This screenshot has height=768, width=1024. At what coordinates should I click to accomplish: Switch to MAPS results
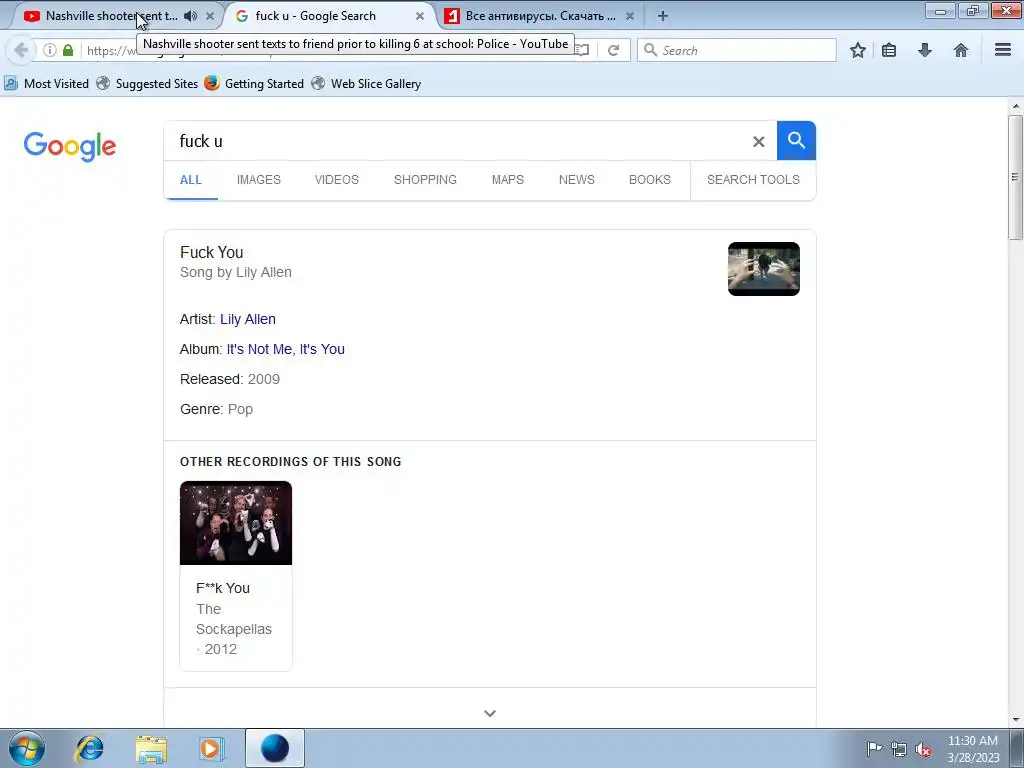[x=507, y=180]
